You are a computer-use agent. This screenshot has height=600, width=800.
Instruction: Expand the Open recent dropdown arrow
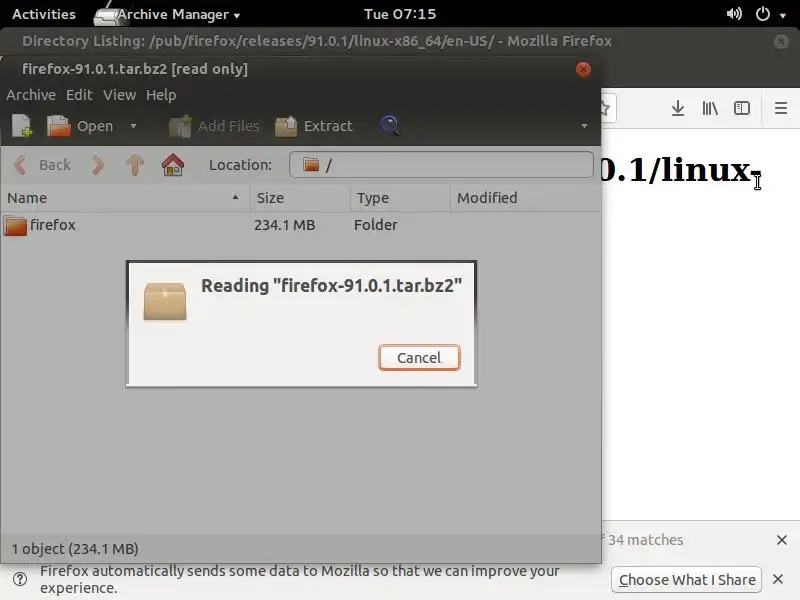click(133, 126)
